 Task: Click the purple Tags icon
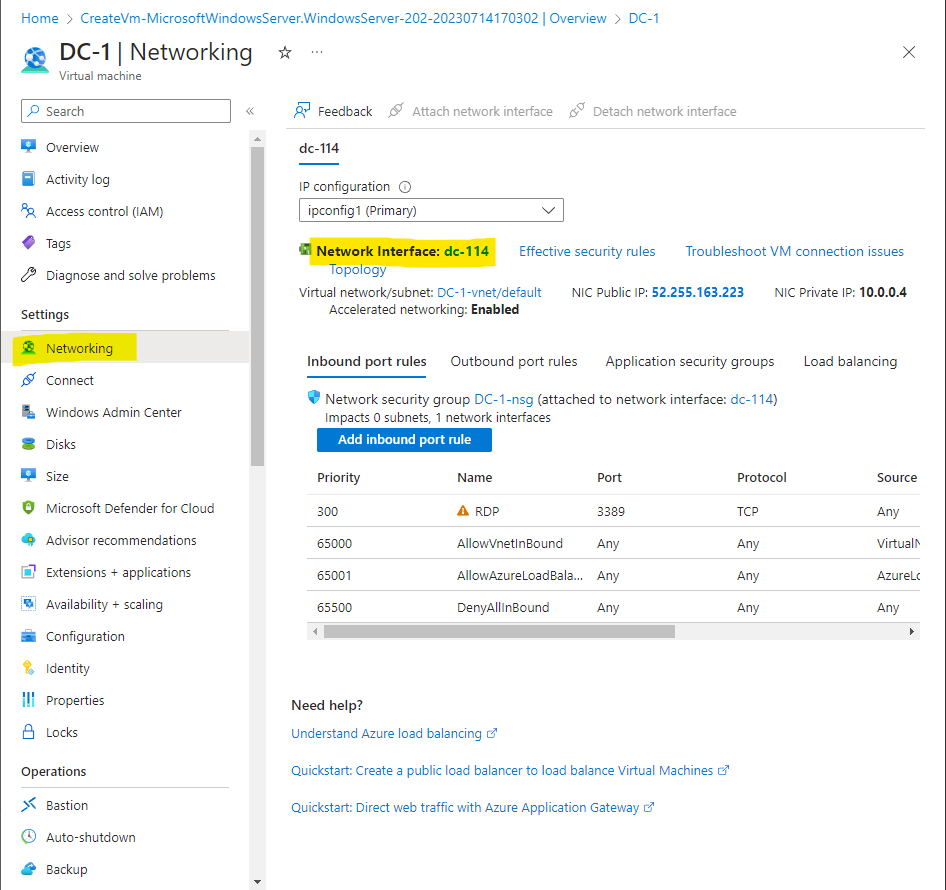[x=28, y=243]
